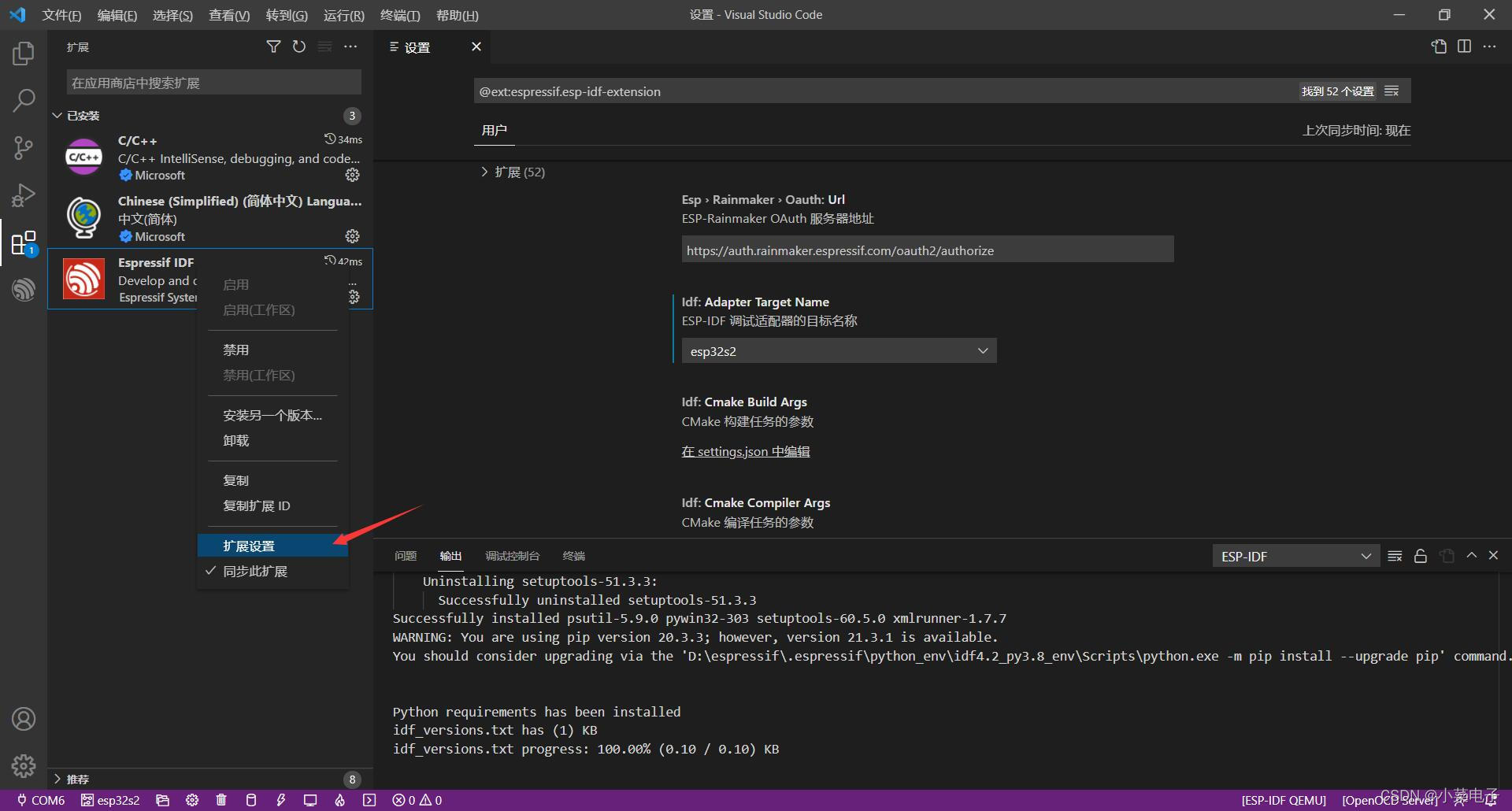The image size is (1512, 811).
Task: Choose Copy in the extension context menu
Action: (272, 480)
